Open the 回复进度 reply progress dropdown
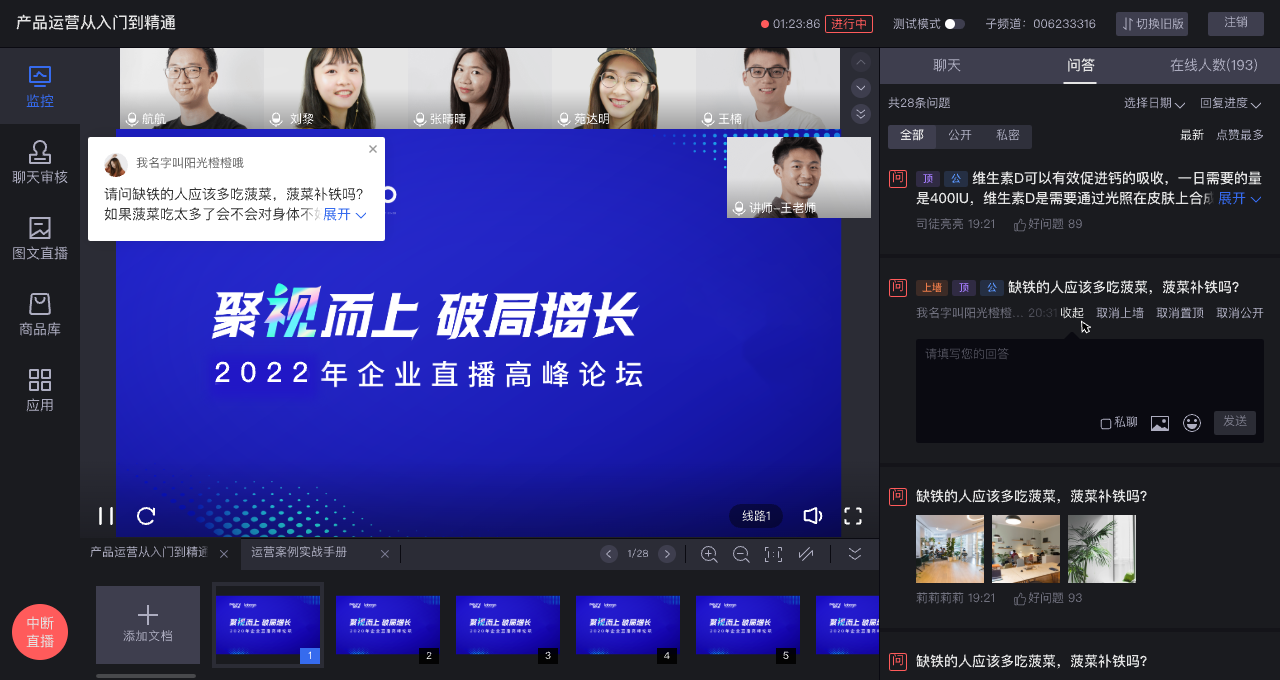1280x680 pixels. (1230, 104)
